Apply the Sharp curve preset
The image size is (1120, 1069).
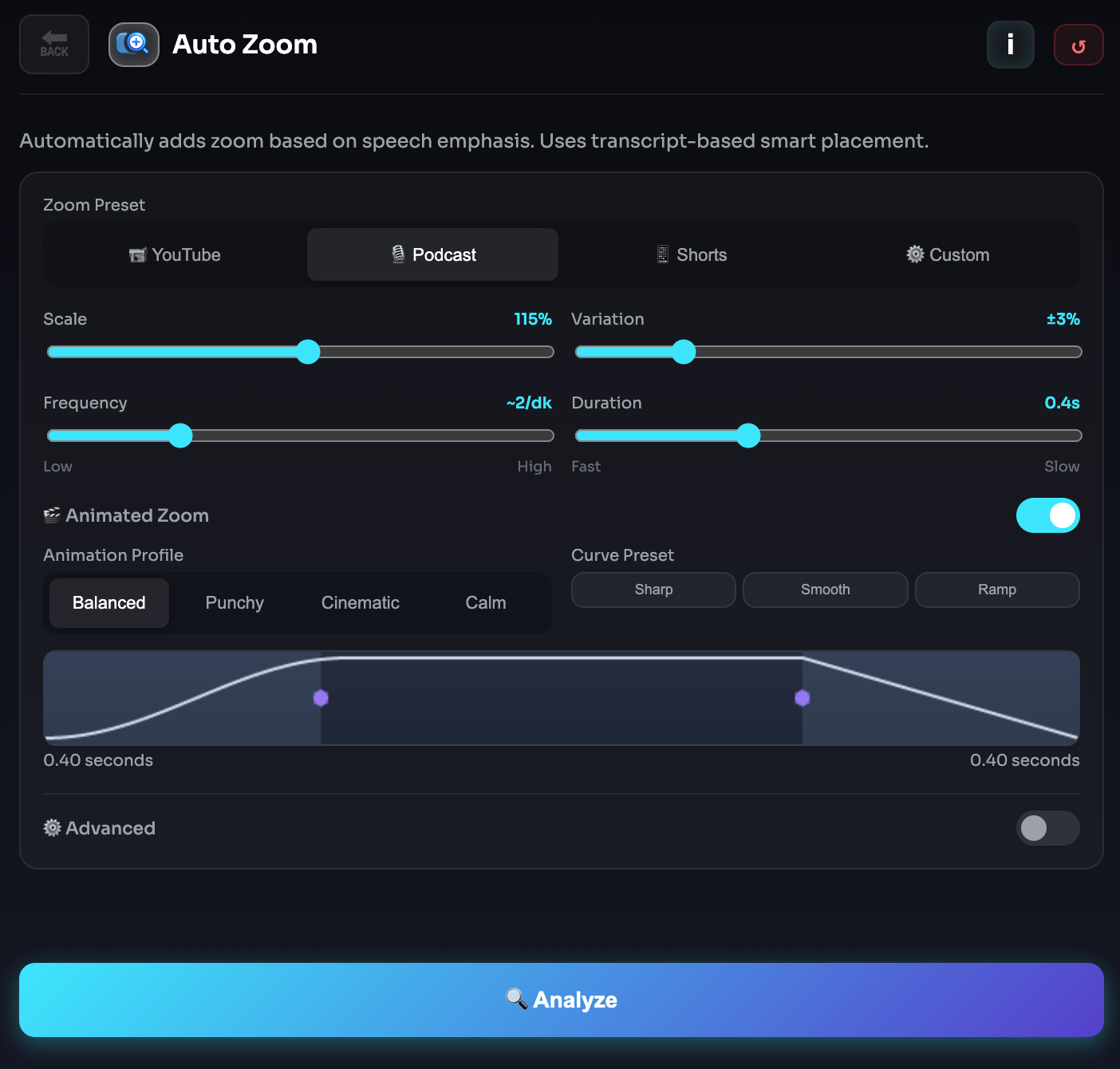coord(653,590)
